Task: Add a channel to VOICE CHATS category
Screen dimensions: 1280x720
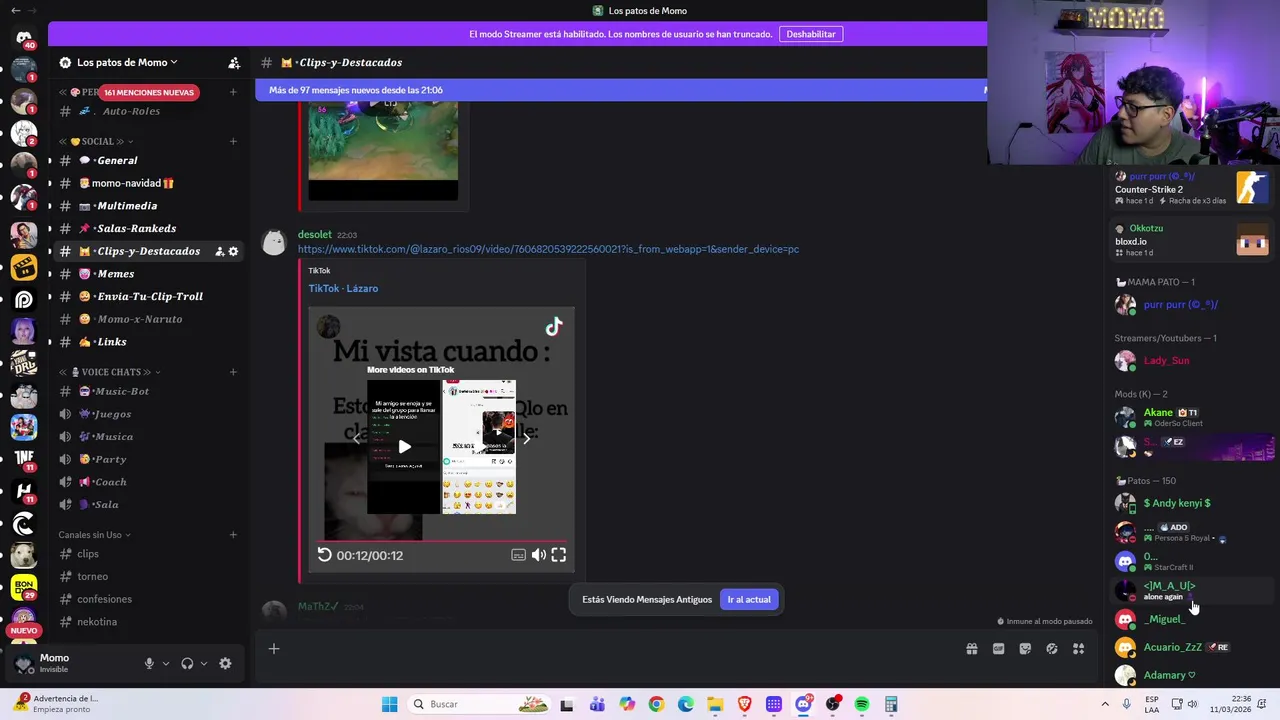Action: pos(233,372)
